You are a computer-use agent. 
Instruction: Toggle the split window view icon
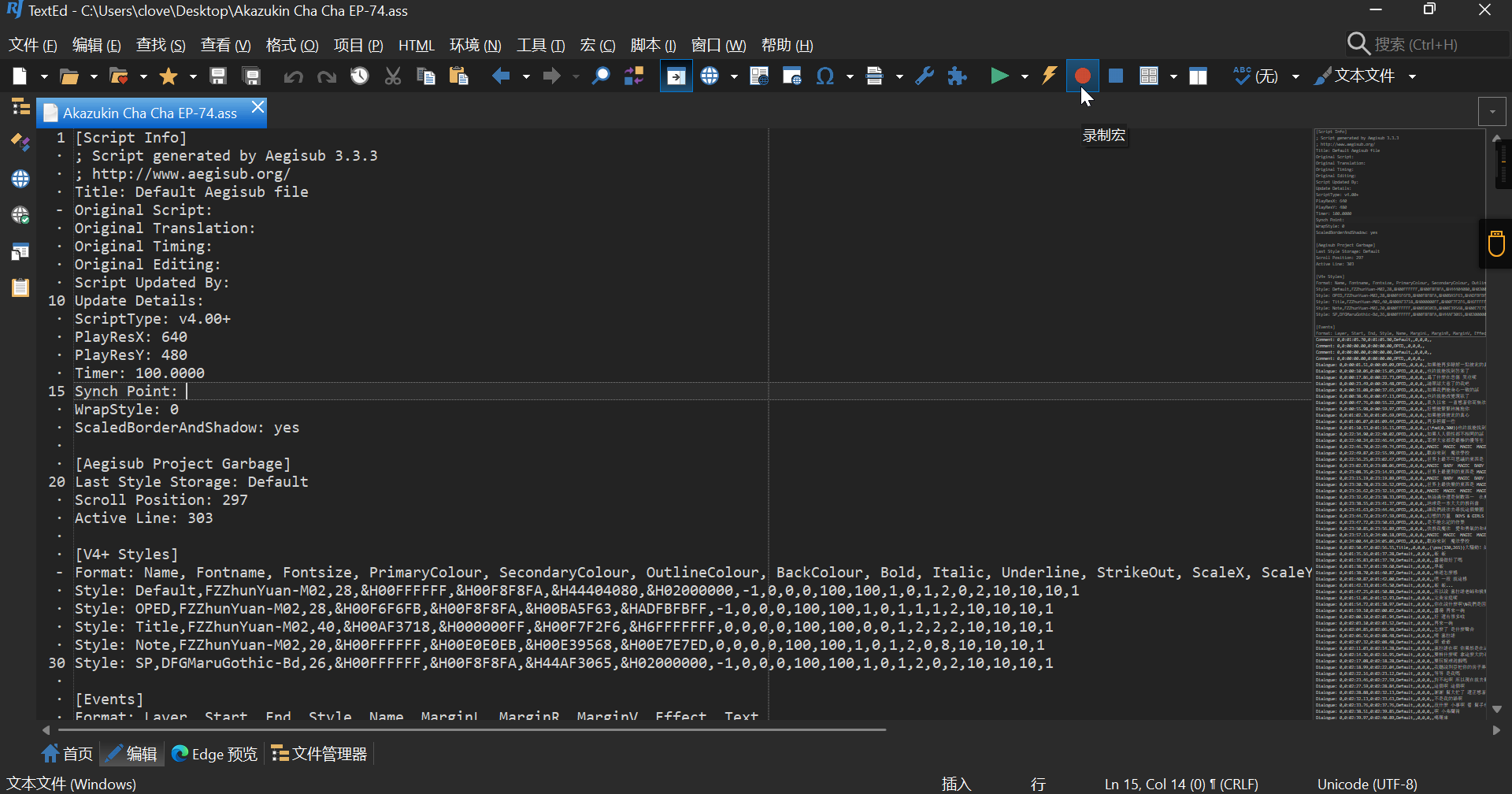(x=1198, y=76)
